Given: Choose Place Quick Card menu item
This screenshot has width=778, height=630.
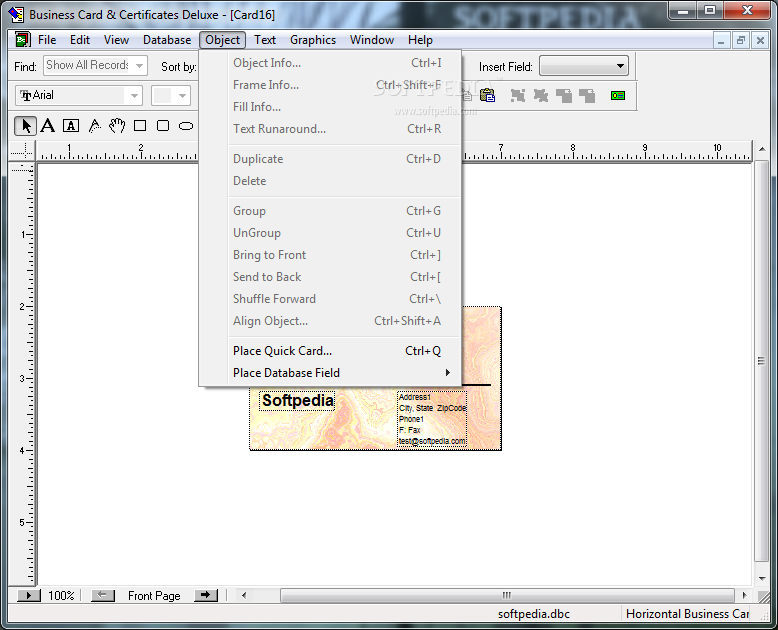Looking at the screenshot, I should click(330, 351).
